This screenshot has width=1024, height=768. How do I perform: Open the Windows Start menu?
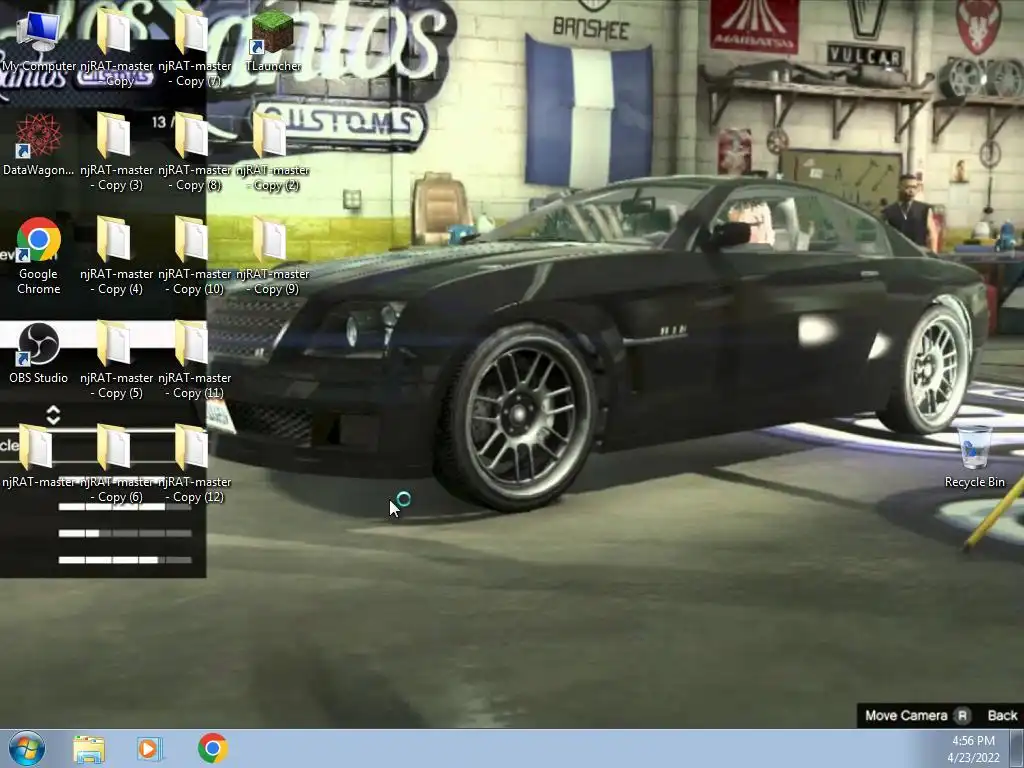[26, 748]
